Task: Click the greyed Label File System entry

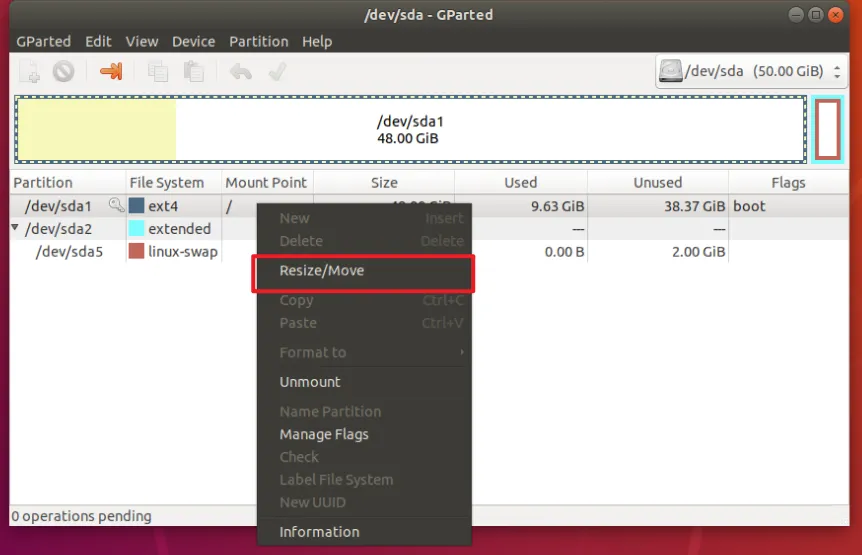Action: click(x=364, y=480)
